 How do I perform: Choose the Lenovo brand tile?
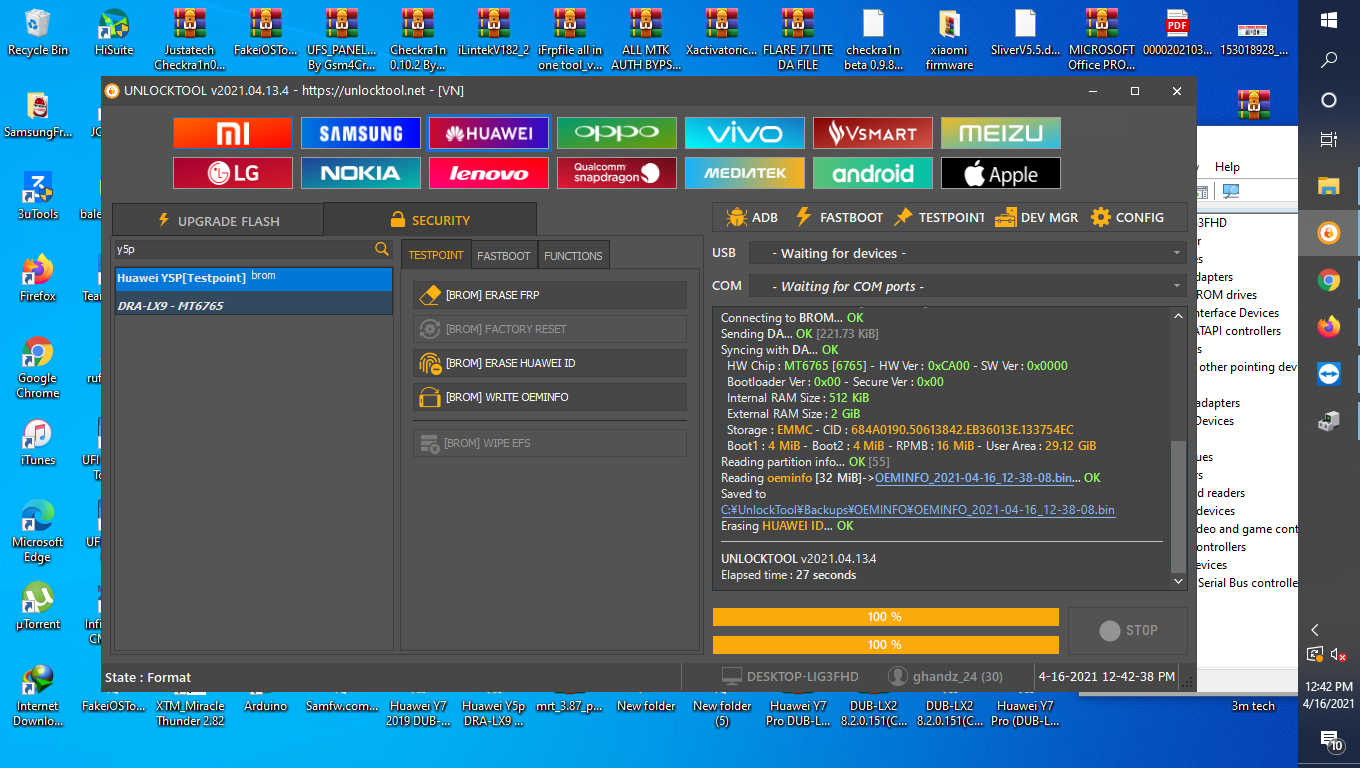(489, 173)
